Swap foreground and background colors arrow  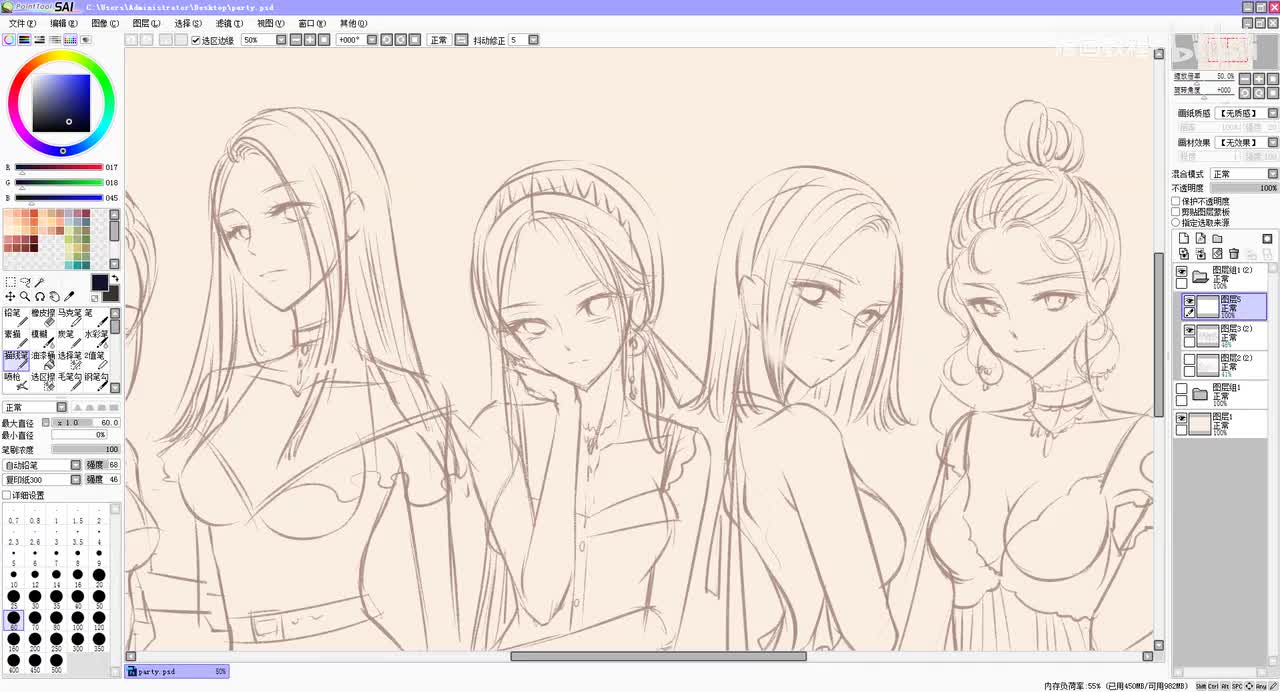pyautogui.click(x=115, y=277)
